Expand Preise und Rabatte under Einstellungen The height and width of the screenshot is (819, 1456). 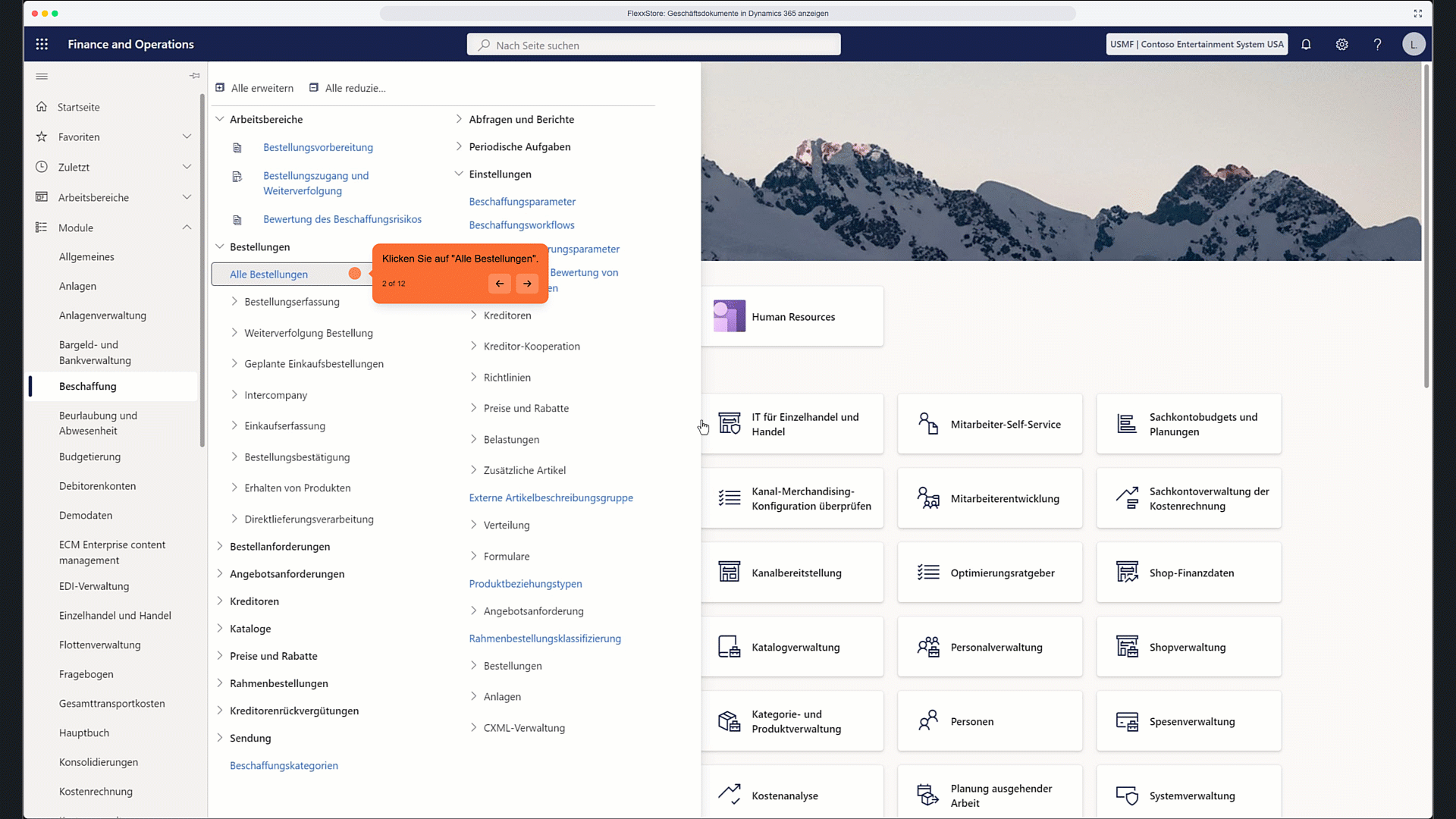pos(474,408)
